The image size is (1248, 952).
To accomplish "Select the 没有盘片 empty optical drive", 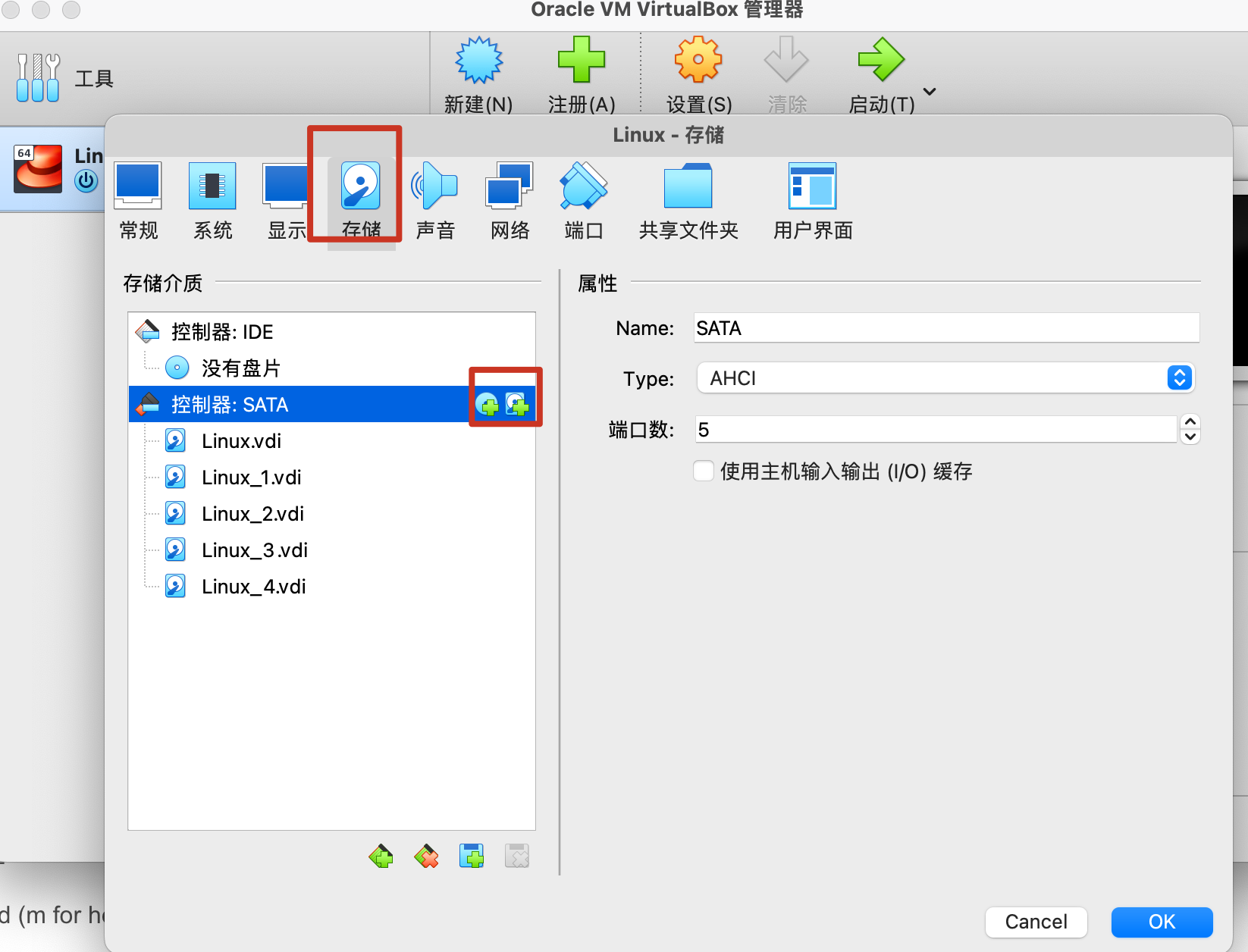I will [332, 368].
